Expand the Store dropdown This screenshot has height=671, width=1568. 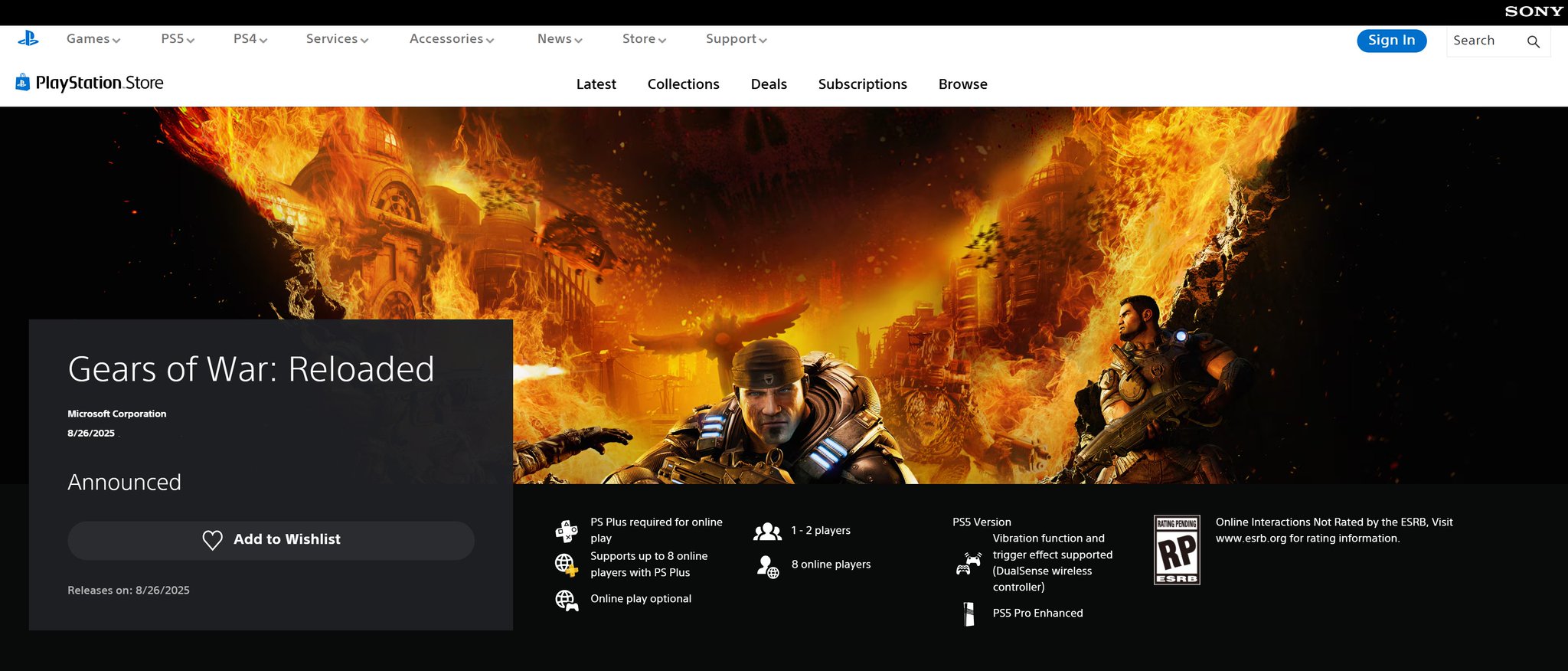644,39
